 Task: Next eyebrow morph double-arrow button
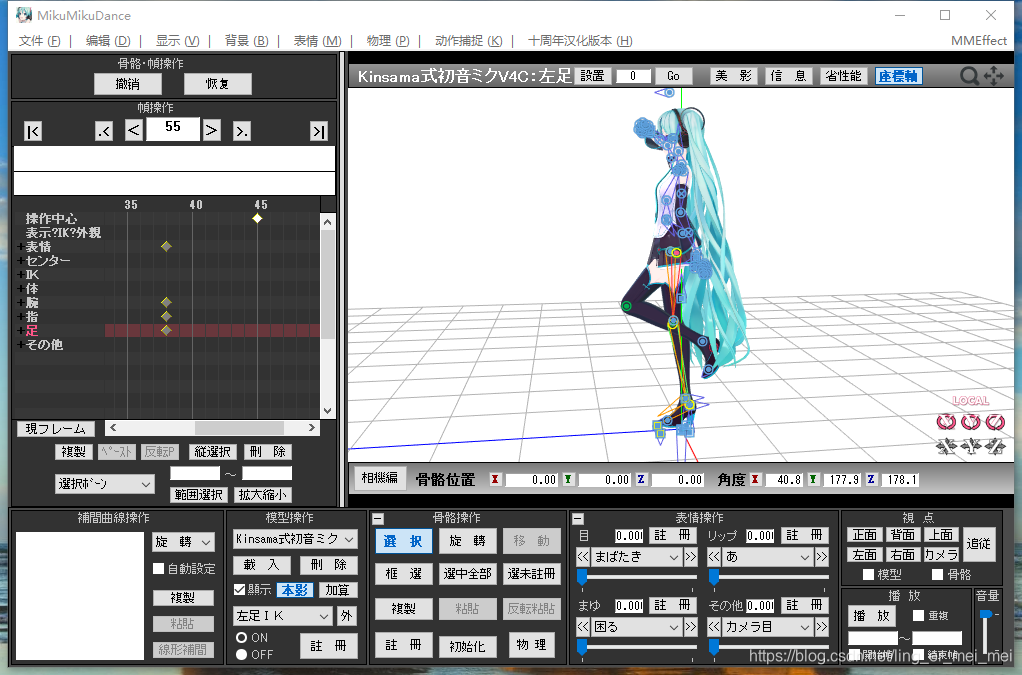point(690,627)
